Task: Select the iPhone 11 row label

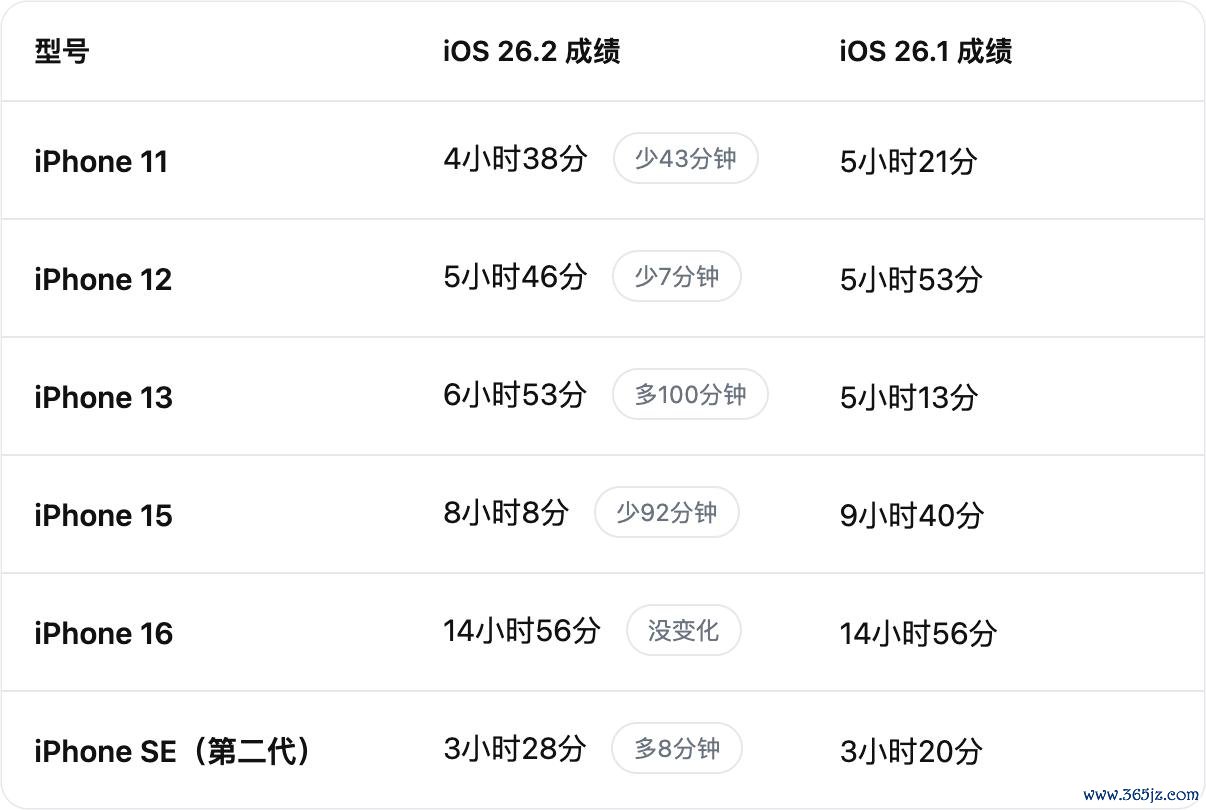Action: 101,161
